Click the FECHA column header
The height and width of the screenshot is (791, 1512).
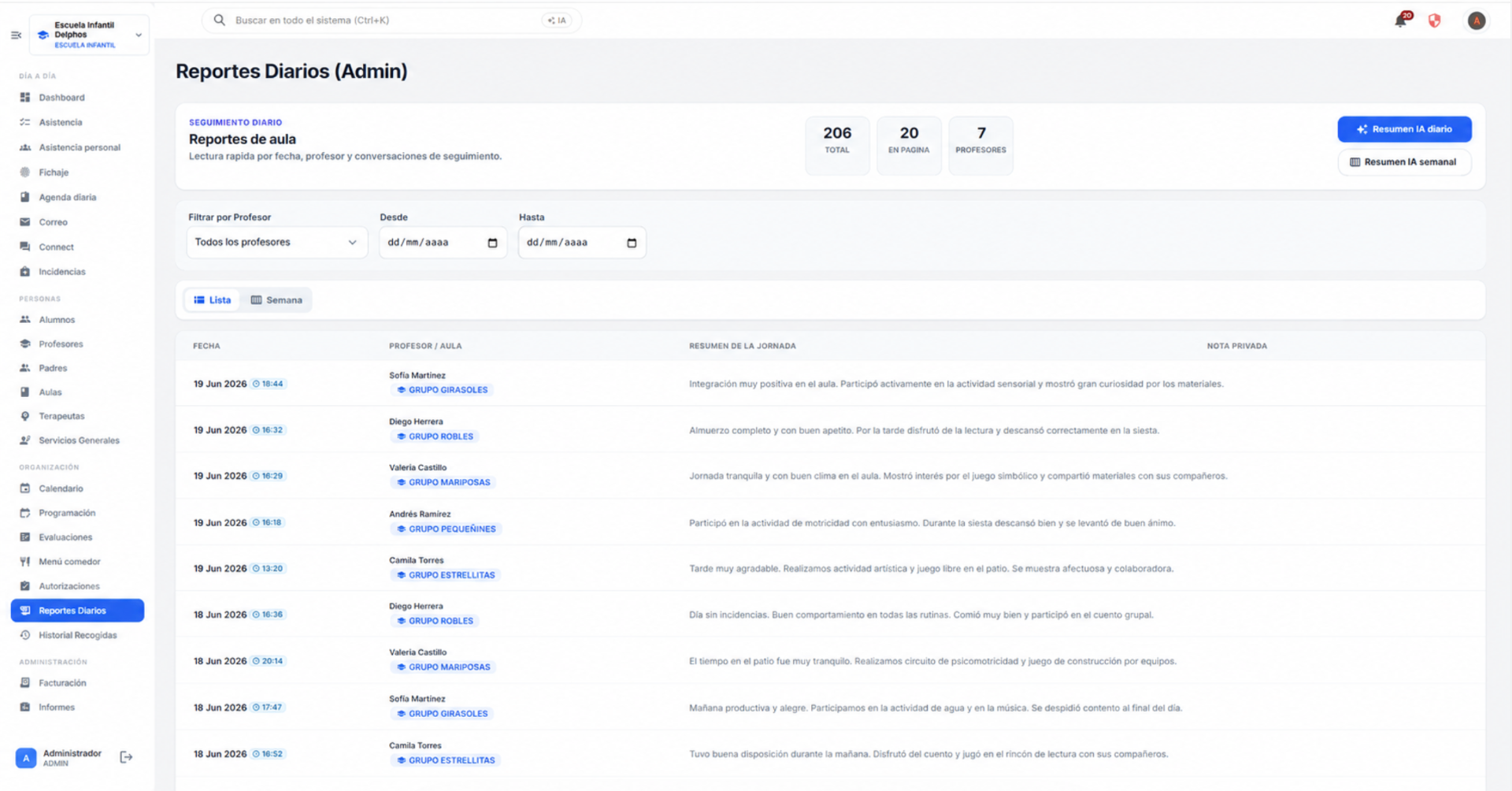pyautogui.click(x=206, y=346)
